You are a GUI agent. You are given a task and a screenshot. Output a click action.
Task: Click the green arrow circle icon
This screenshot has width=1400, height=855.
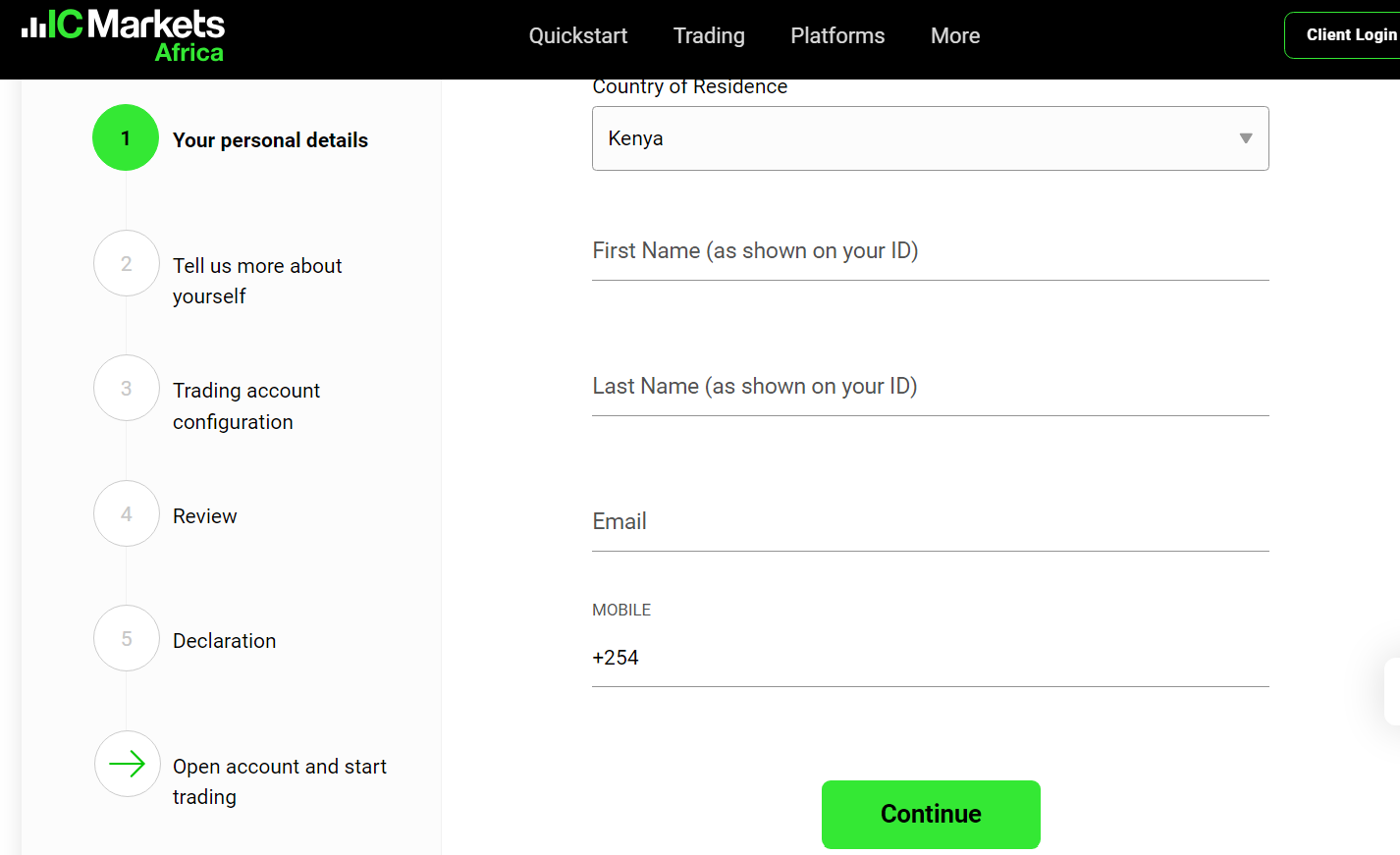click(127, 764)
